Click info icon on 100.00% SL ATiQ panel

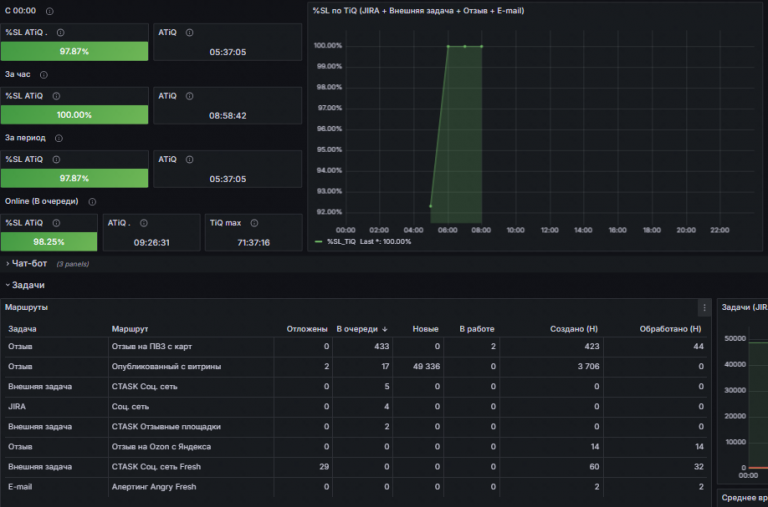(x=56, y=96)
